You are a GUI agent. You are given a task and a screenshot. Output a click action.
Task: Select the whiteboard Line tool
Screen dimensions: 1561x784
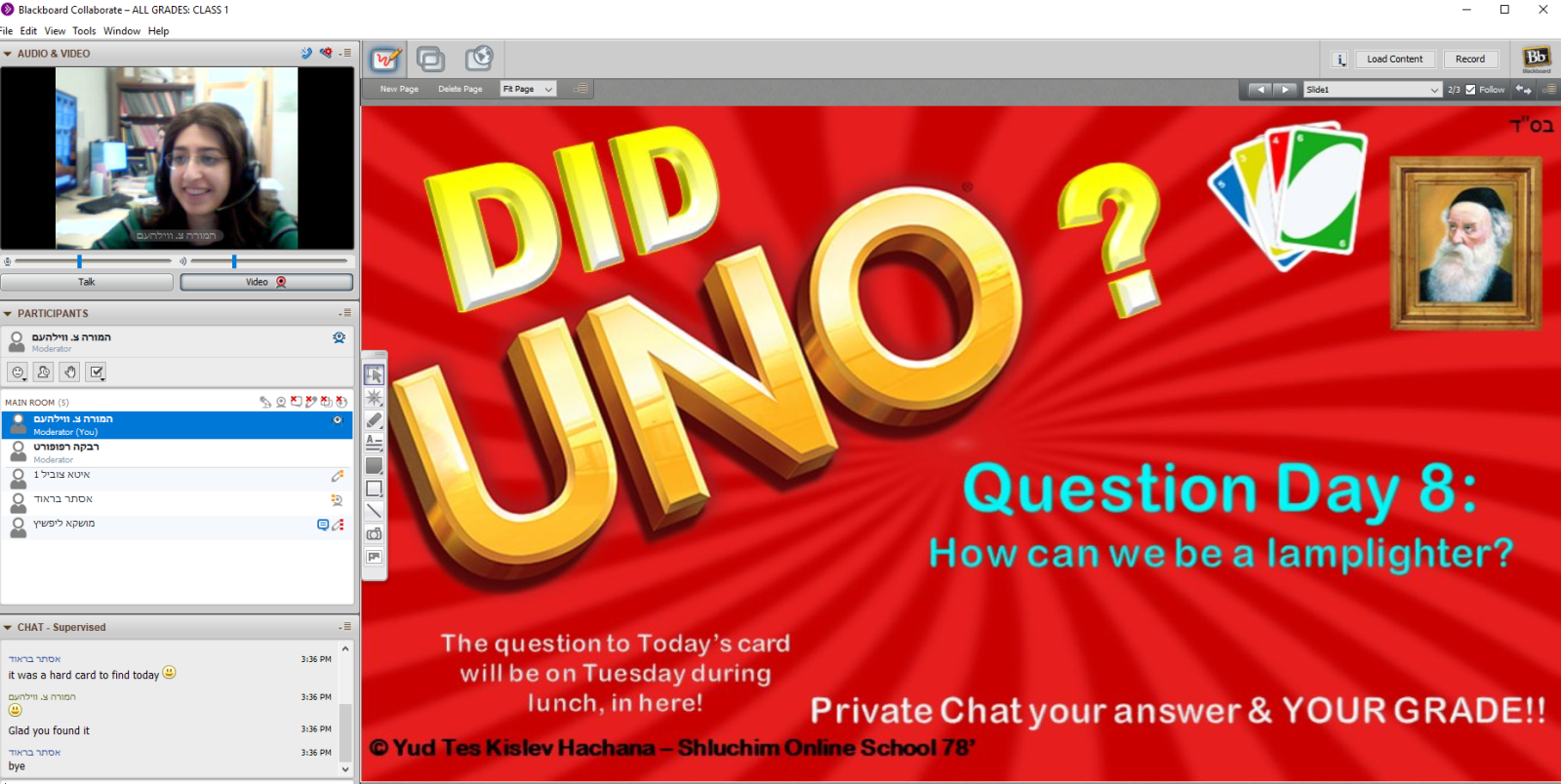374,511
